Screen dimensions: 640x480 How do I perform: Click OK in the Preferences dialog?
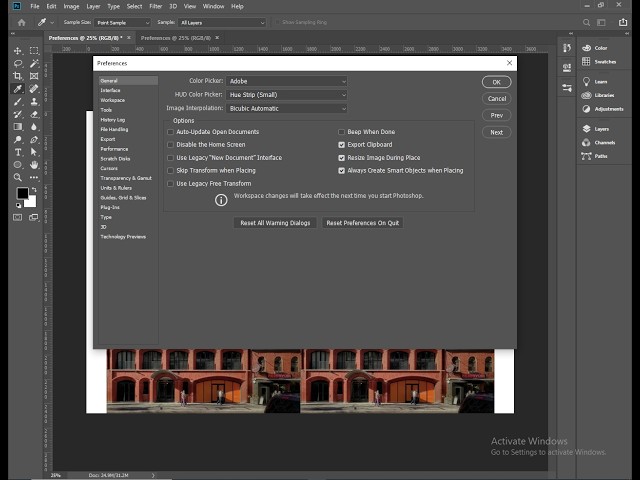[496, 82]
